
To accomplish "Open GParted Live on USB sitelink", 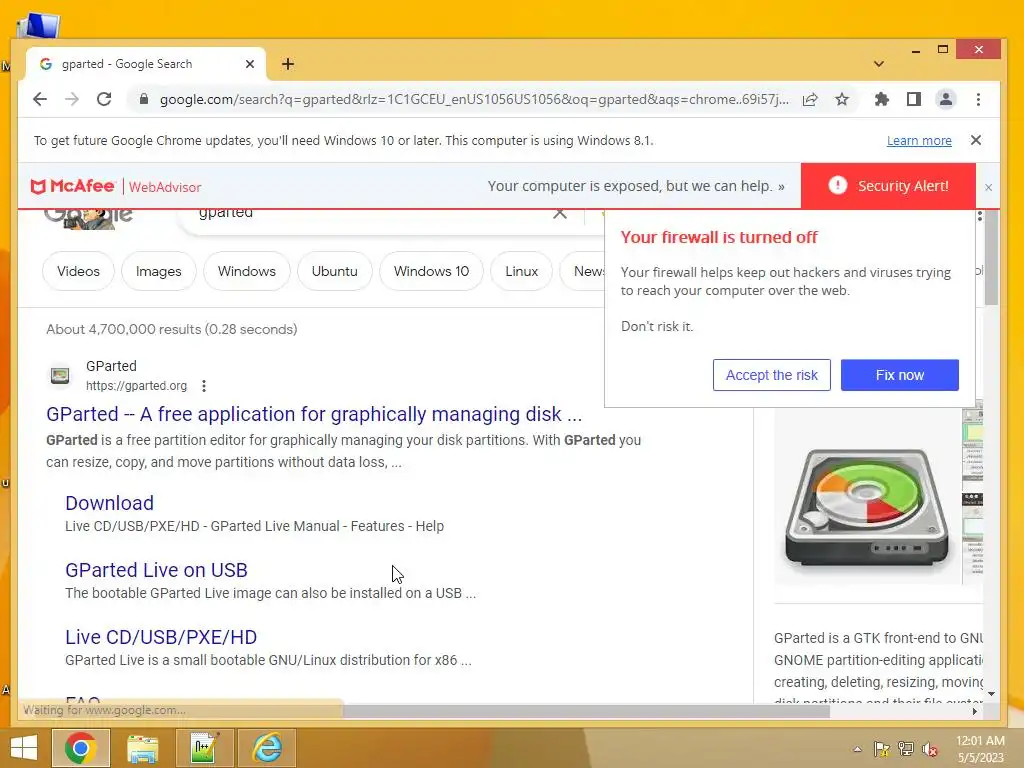I will 156,570.
